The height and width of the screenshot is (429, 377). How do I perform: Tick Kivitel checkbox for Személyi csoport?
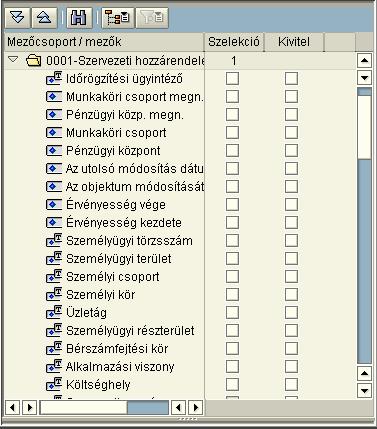(291, 277)
